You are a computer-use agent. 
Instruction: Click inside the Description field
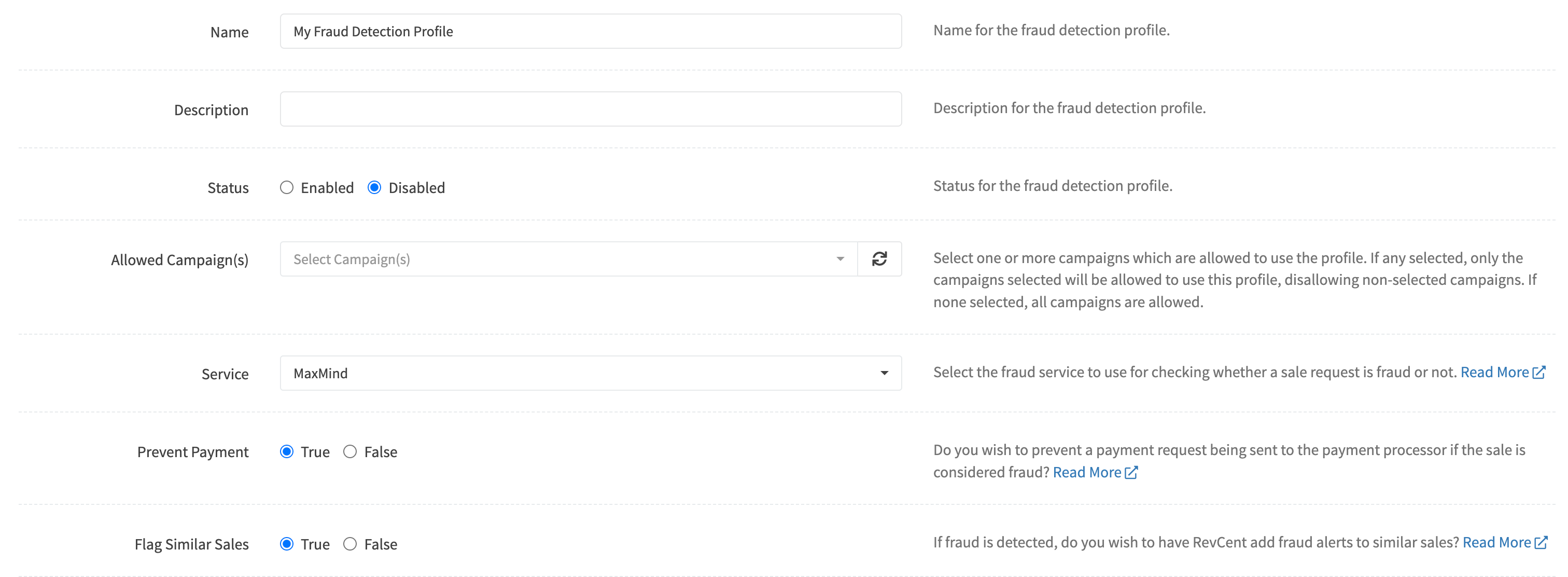591,109
